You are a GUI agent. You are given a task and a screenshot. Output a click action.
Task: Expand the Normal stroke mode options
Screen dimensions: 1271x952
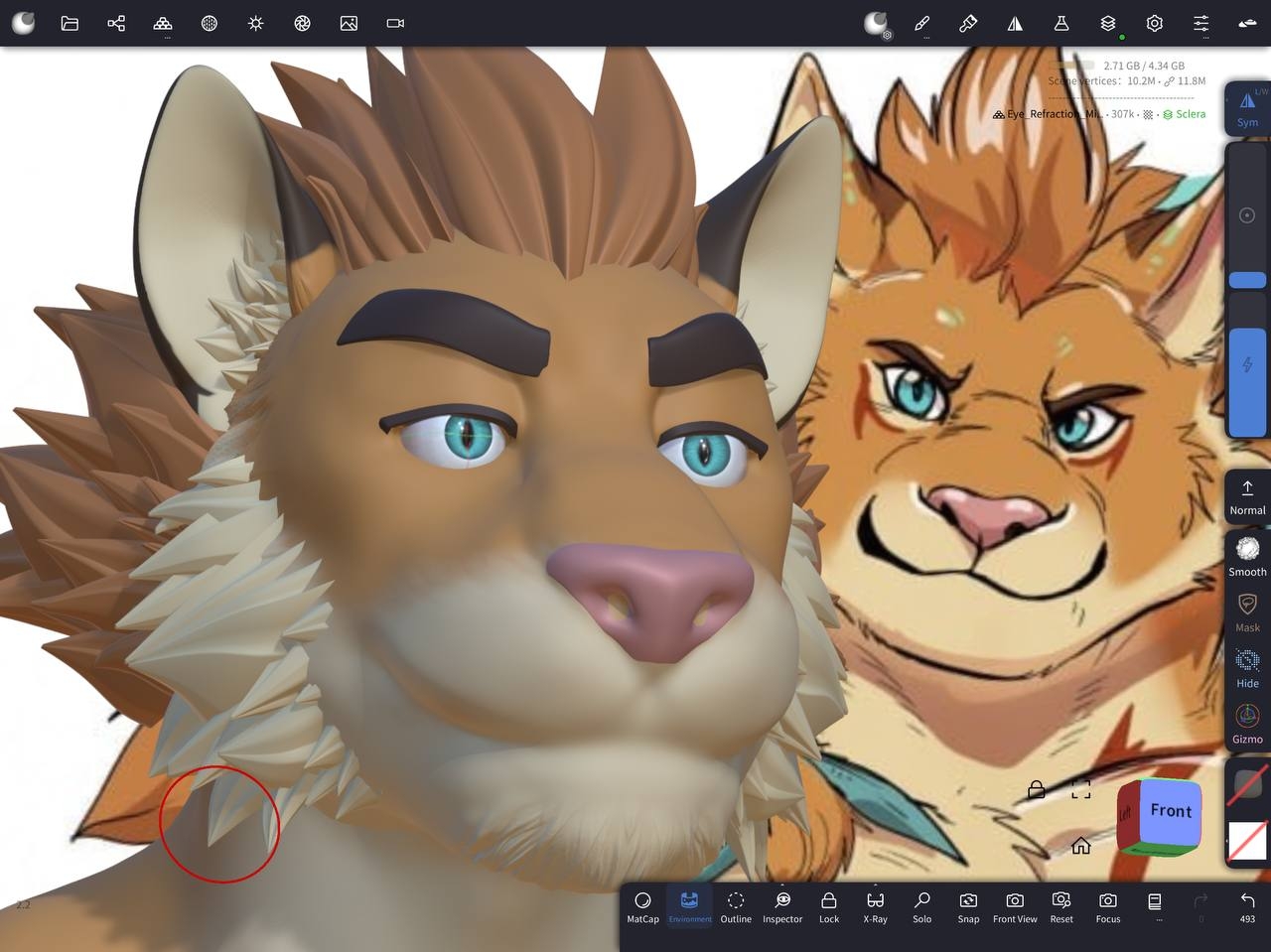(x=1247, y=496)
